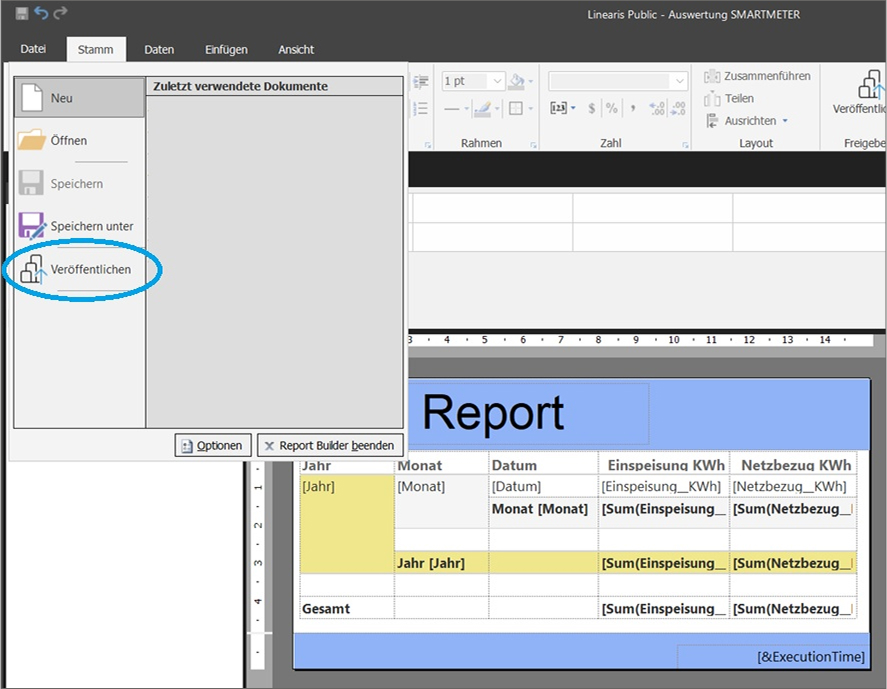Click the fill color bucket icon
887x689 pixels.
tap(516, 81)
